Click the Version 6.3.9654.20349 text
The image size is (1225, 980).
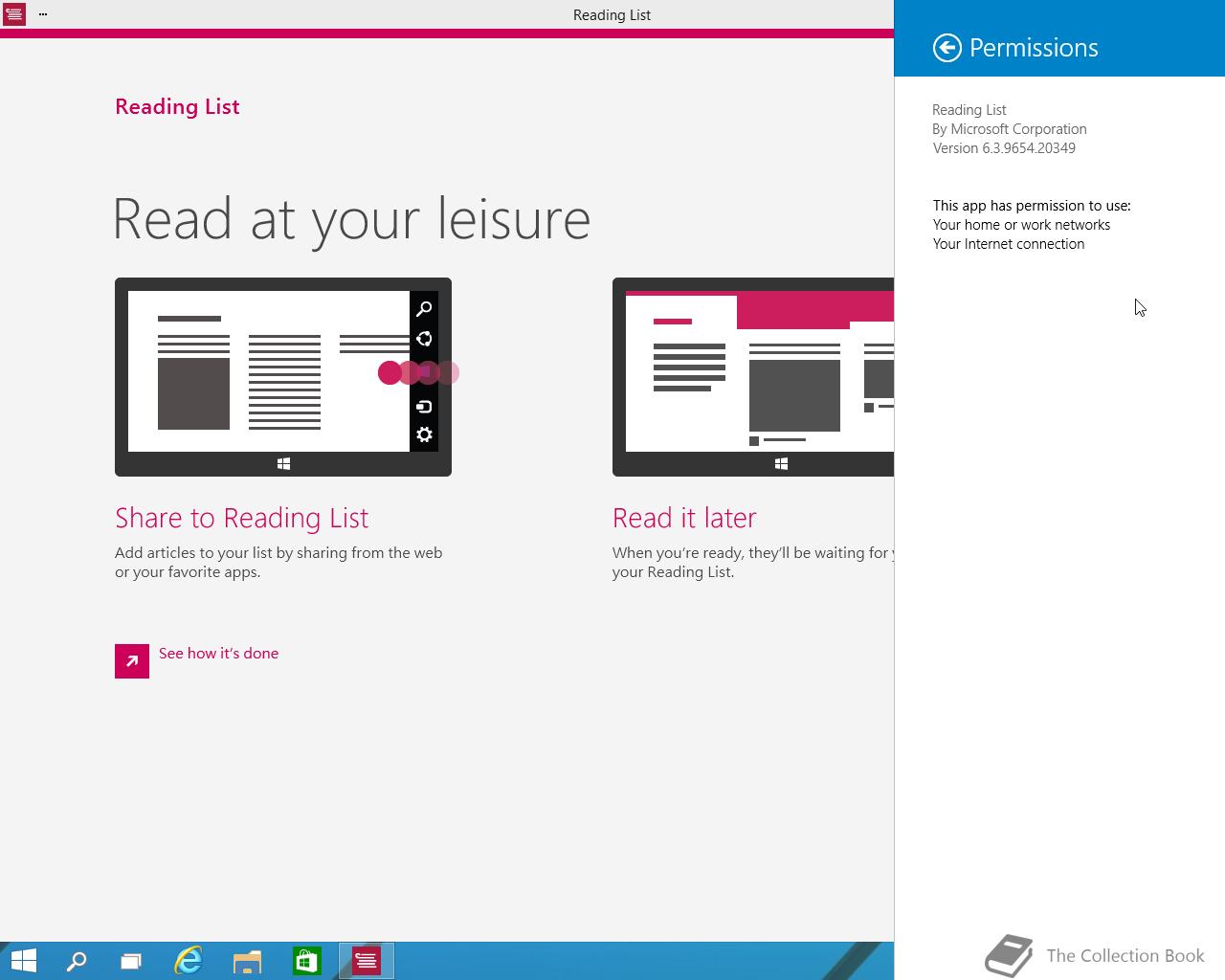coord(1004,148)
